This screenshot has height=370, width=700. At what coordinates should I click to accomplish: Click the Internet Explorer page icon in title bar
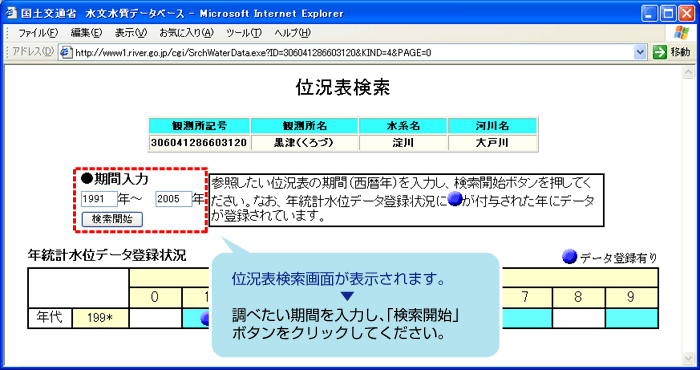click(12, 13)
